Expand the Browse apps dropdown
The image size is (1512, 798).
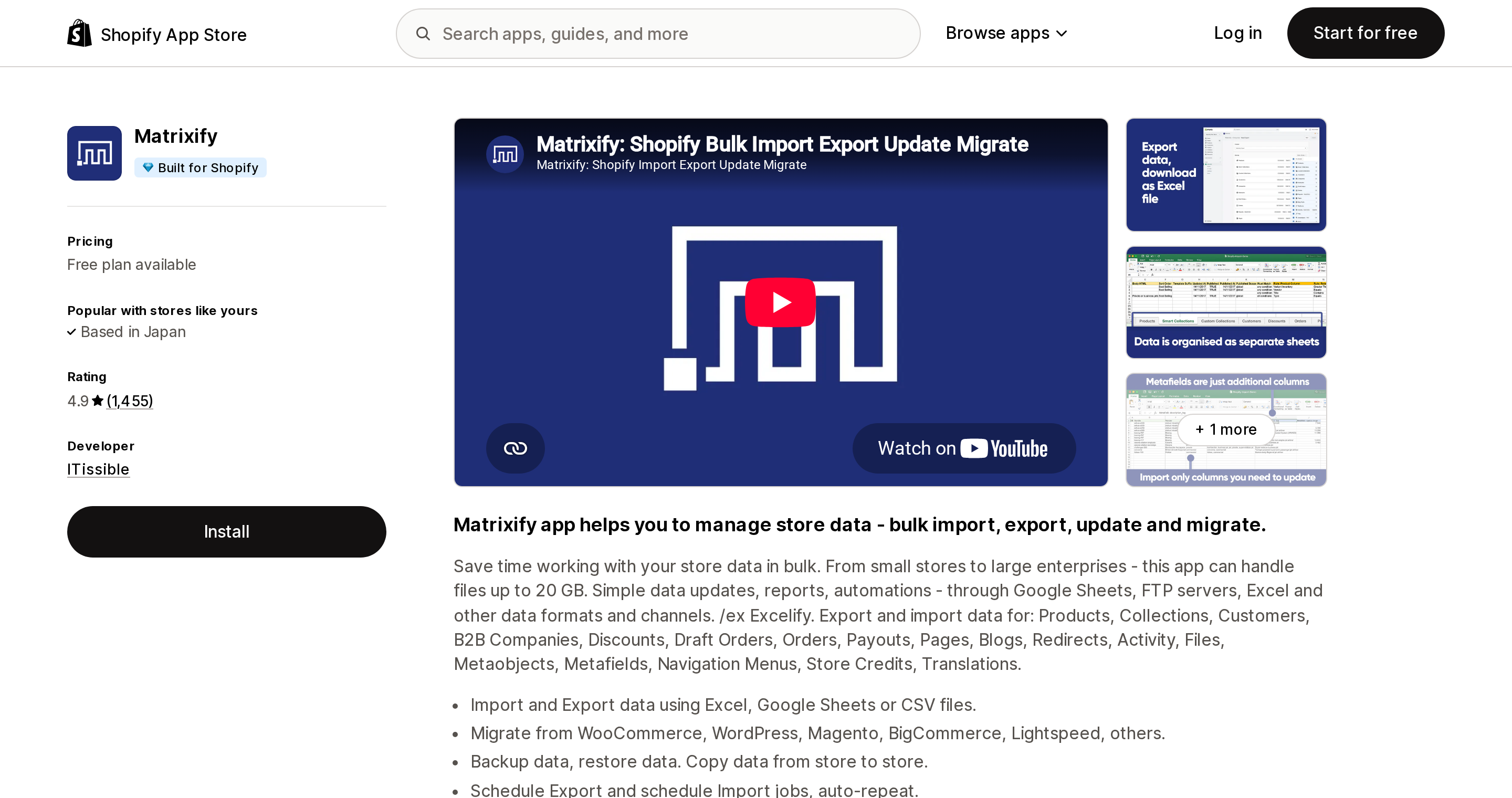tap(1006, 33)
